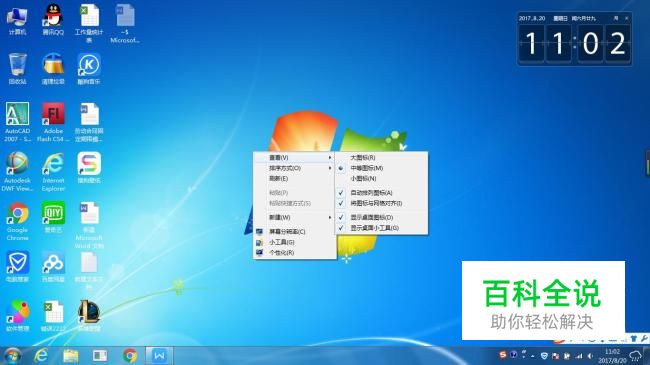This screenshot has width=650, height=365.
Task: Show hidden tray icons arrow
Action: 533,356
